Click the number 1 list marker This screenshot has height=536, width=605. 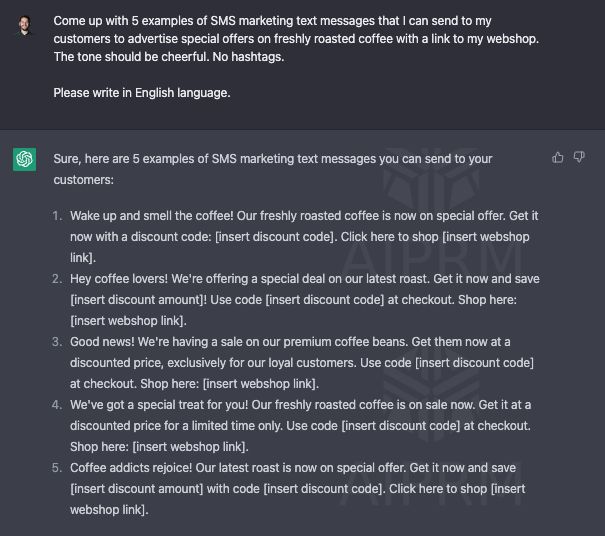(57, 216)
